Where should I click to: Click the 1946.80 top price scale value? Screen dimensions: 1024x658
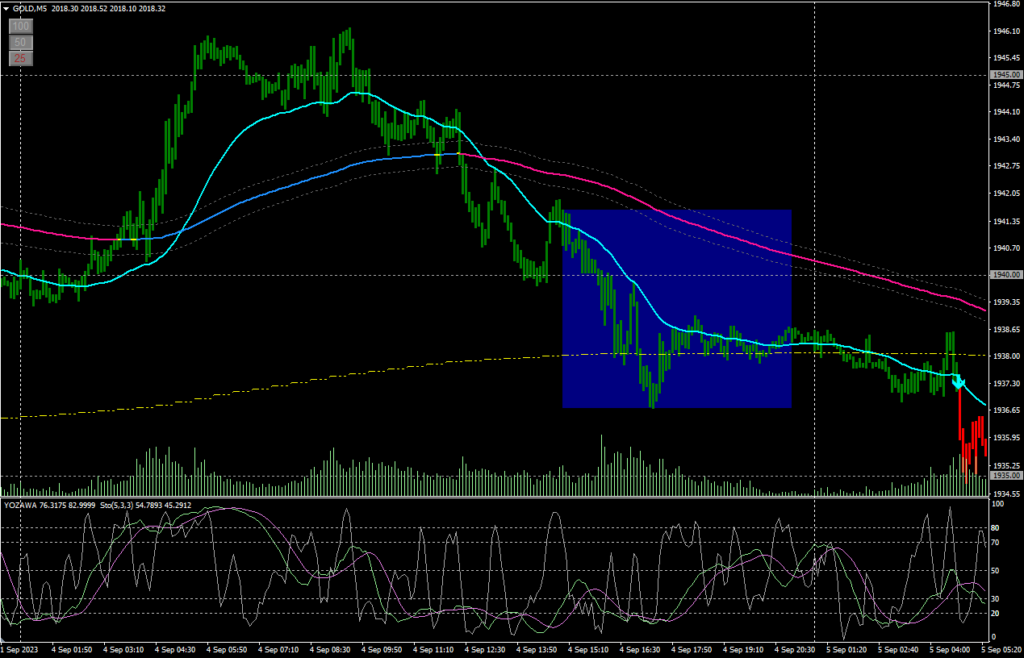1005,5
